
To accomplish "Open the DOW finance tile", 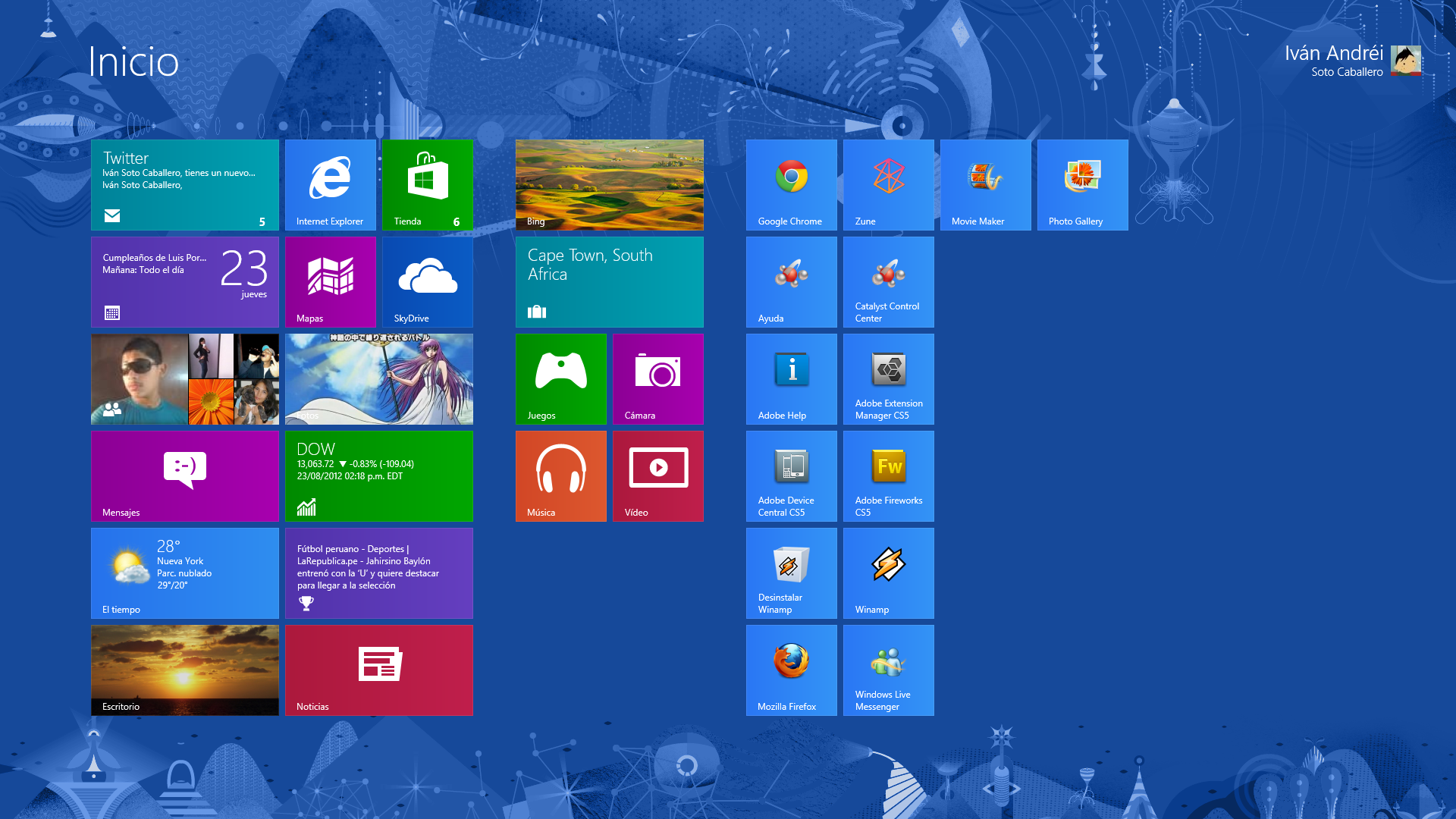I will (x=379, y=476).
